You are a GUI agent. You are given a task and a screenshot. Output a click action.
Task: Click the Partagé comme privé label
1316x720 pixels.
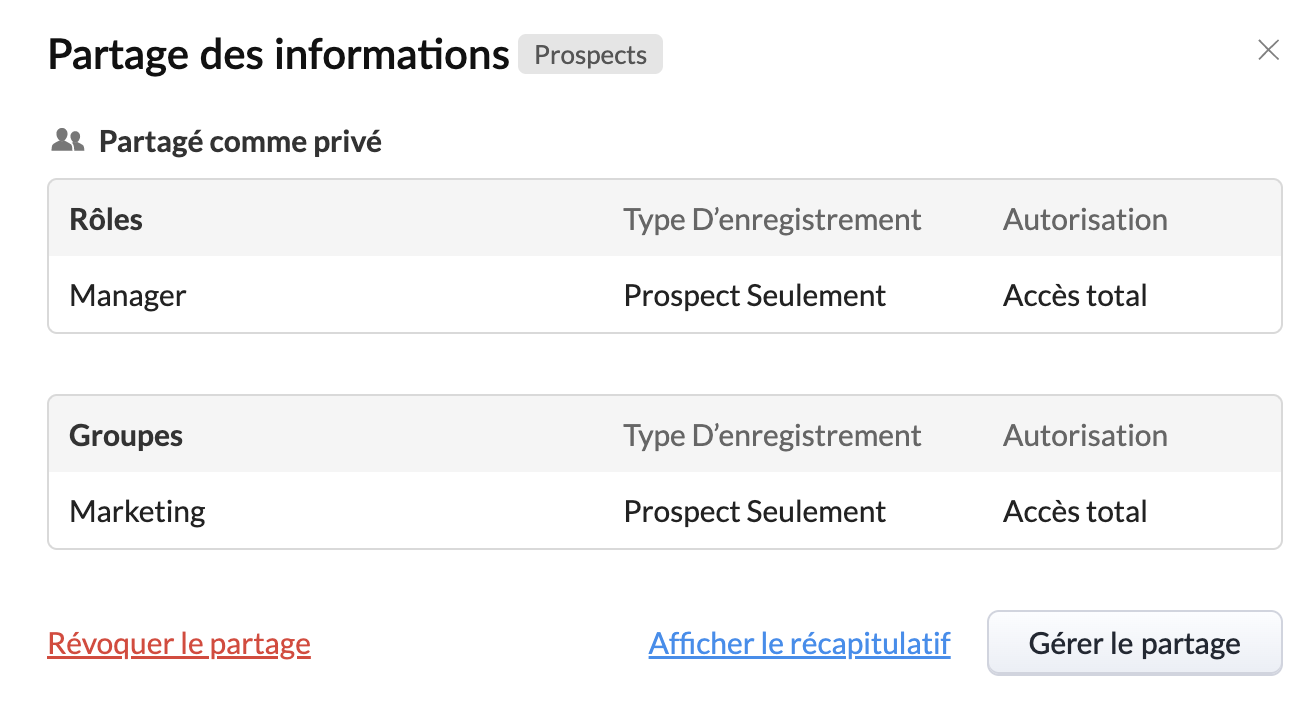[239, 141]
